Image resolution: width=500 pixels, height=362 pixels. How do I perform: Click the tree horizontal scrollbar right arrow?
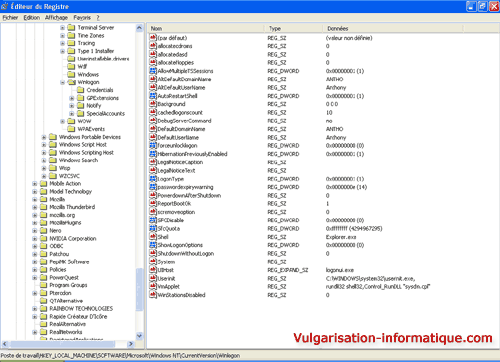coord(131,344)
